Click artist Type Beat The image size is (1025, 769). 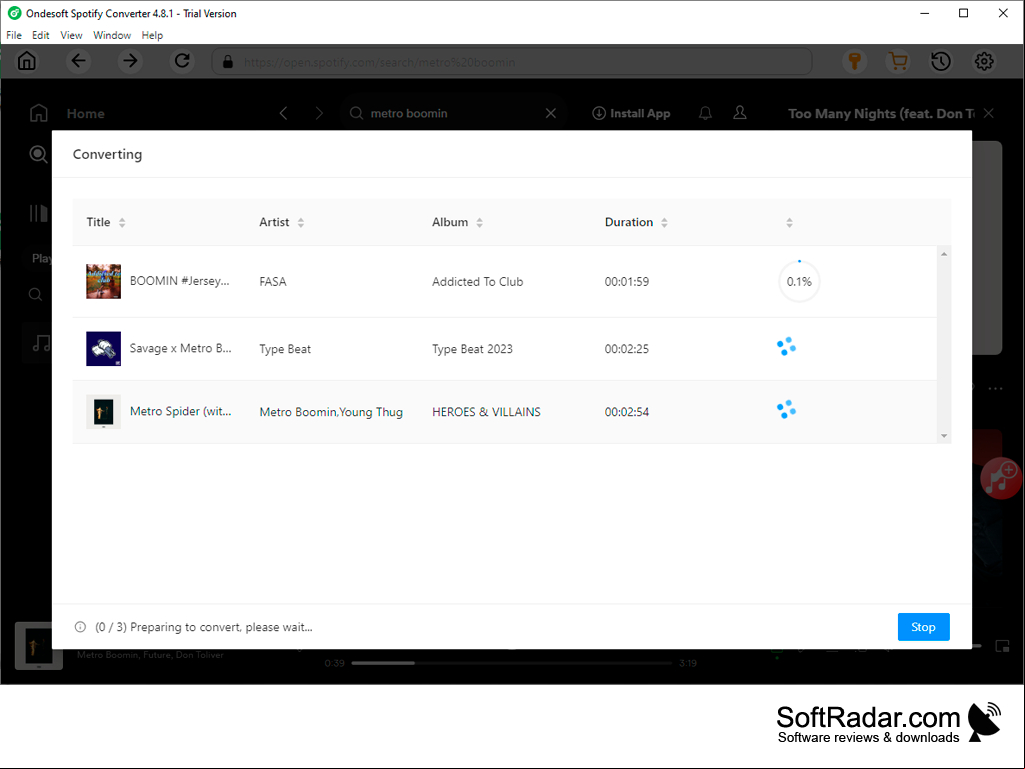[285, 349]
